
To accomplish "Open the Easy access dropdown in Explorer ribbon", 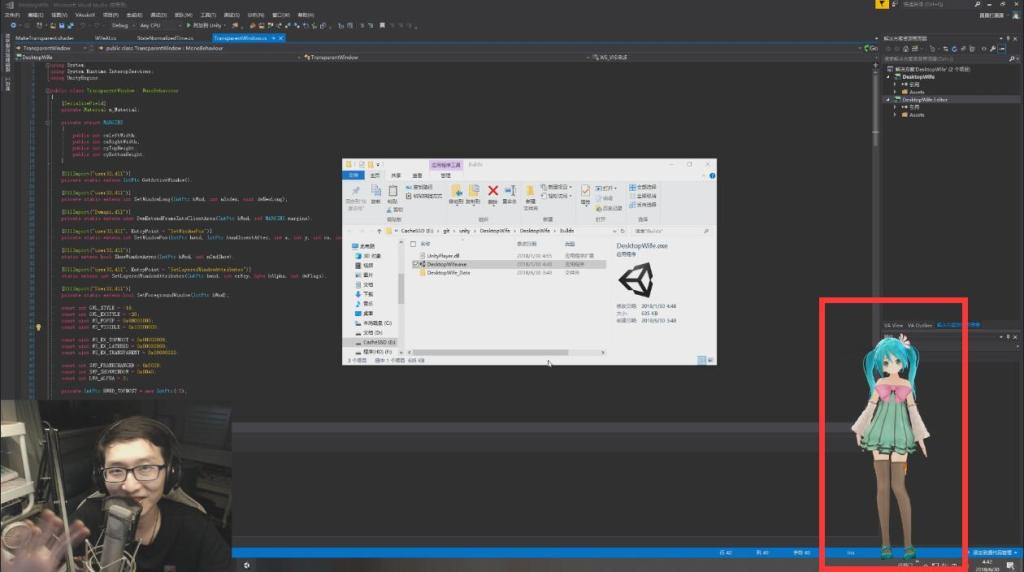I will pyautogui.click(x=558, y=196).
